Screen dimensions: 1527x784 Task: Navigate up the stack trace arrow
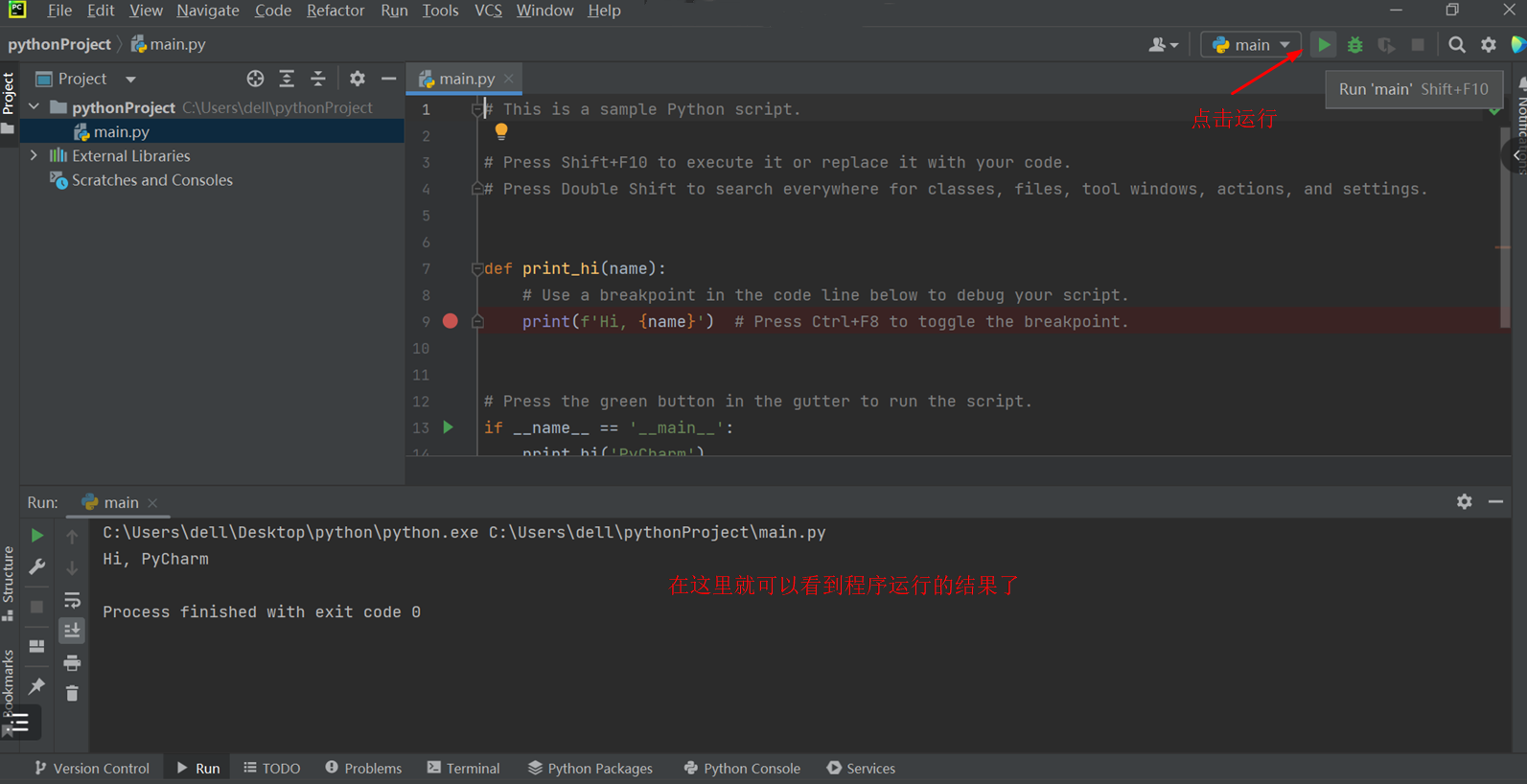click(x=72, y=537)
